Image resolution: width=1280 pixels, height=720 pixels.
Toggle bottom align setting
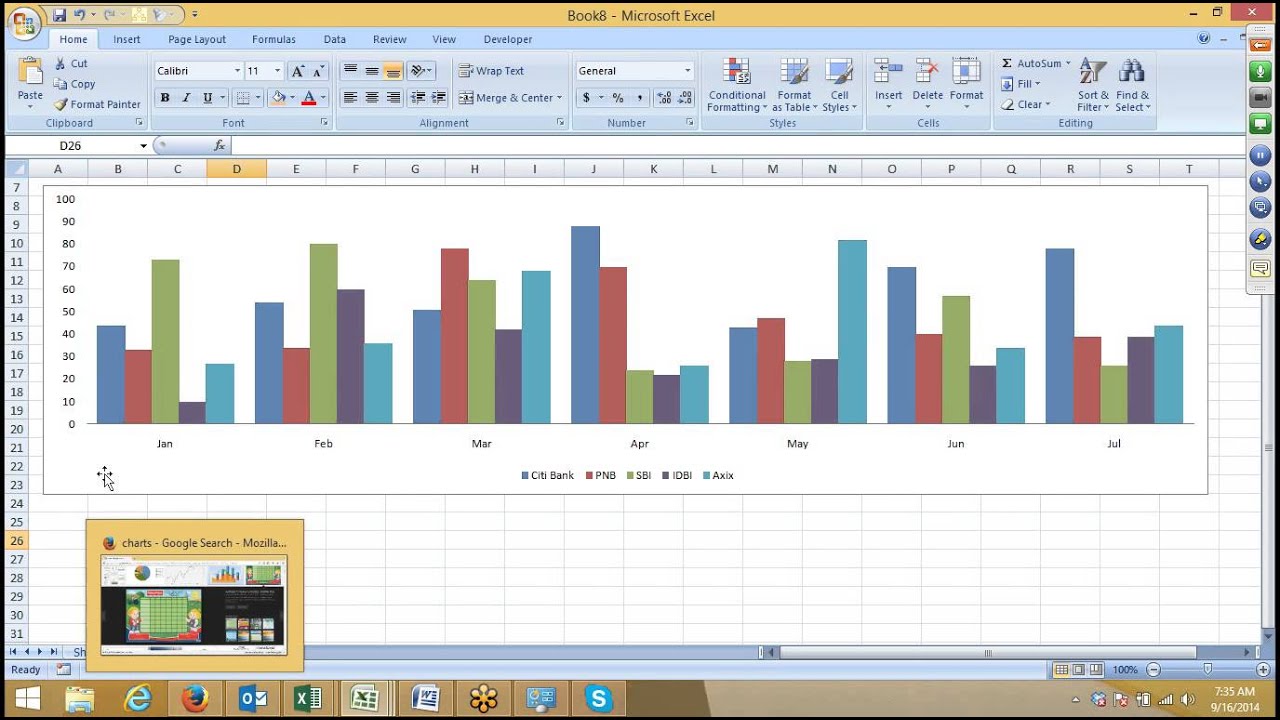[x=393, y=71]
